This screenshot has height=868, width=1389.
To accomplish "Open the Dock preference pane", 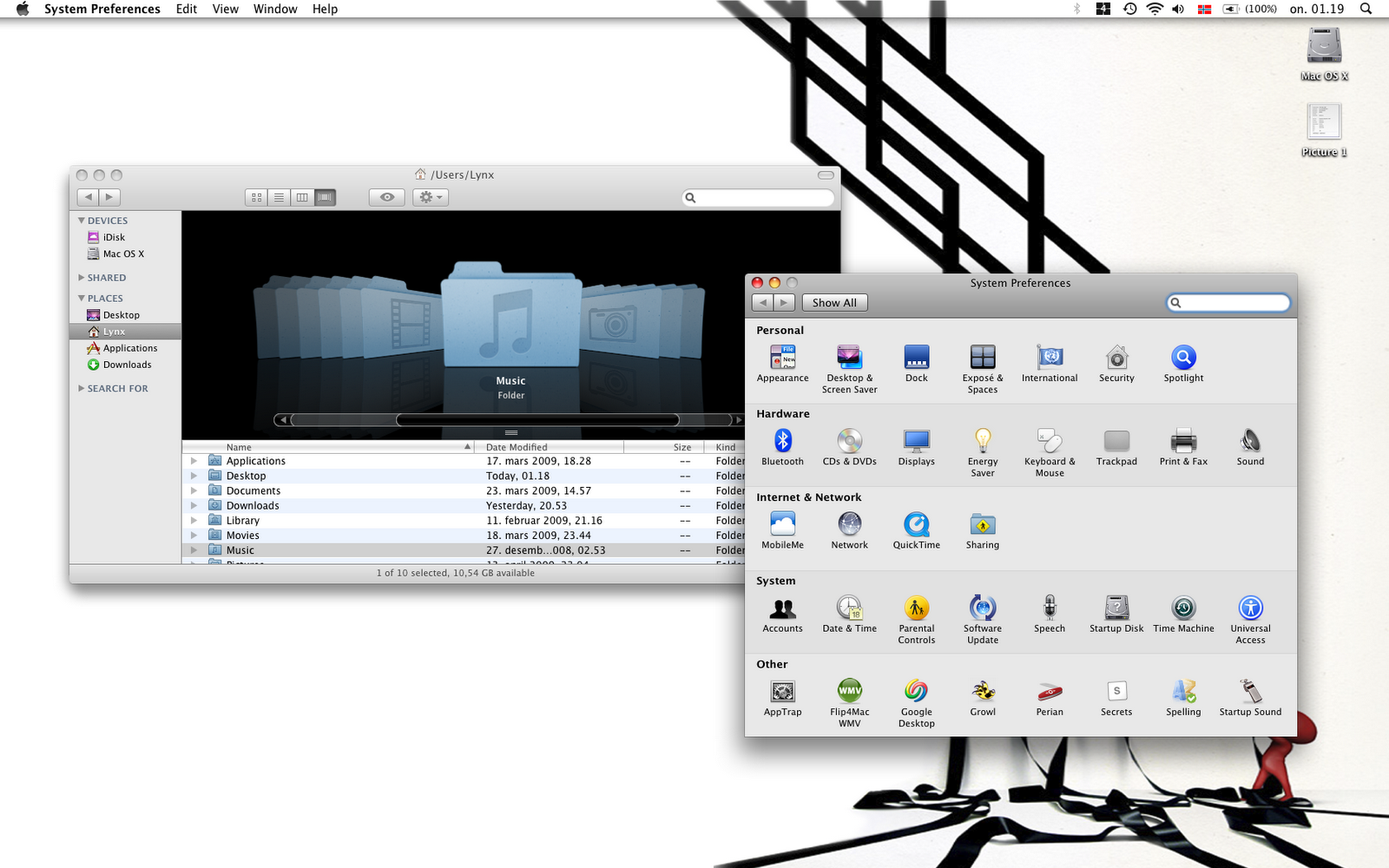I will click(916, 363).
